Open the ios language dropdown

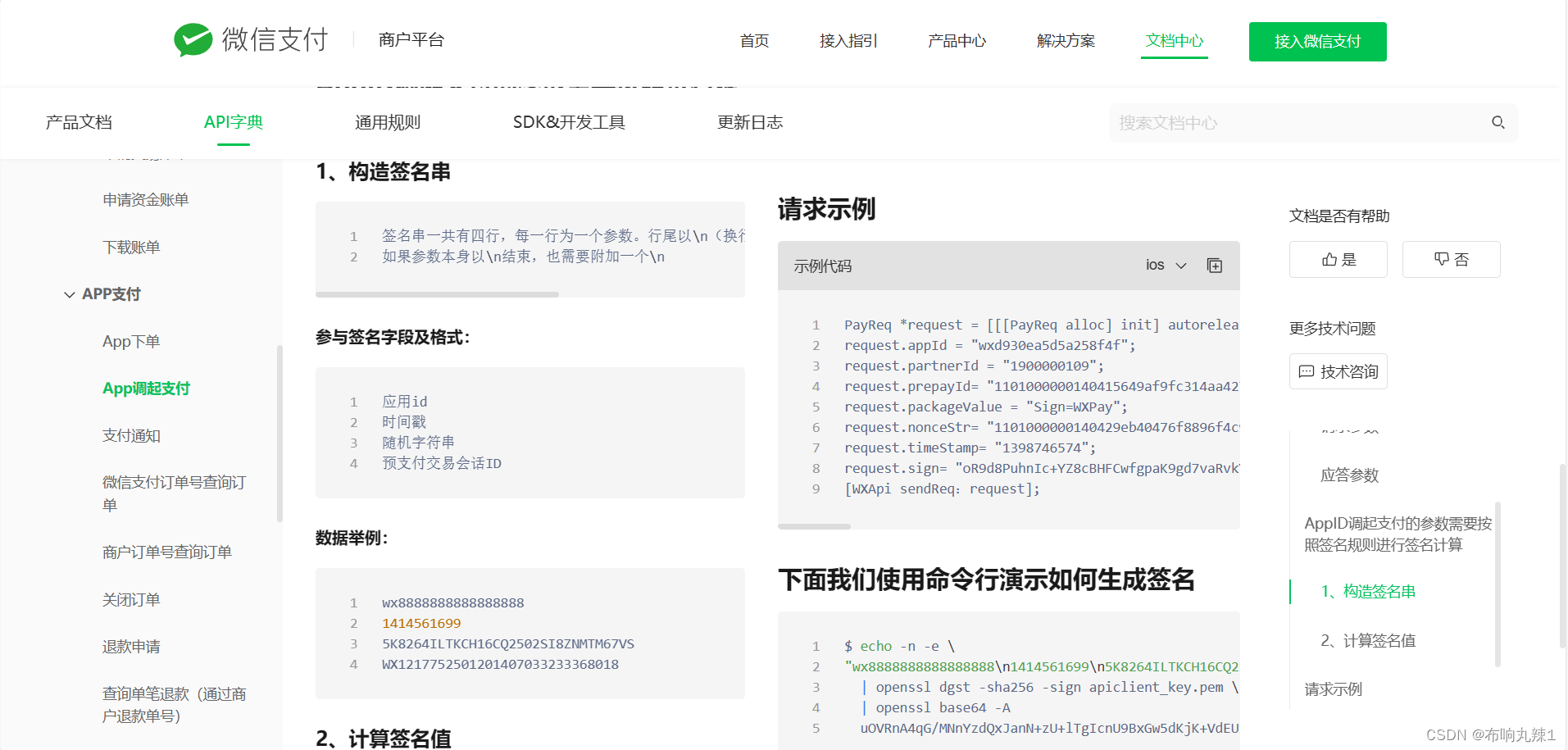point(1166,266)
